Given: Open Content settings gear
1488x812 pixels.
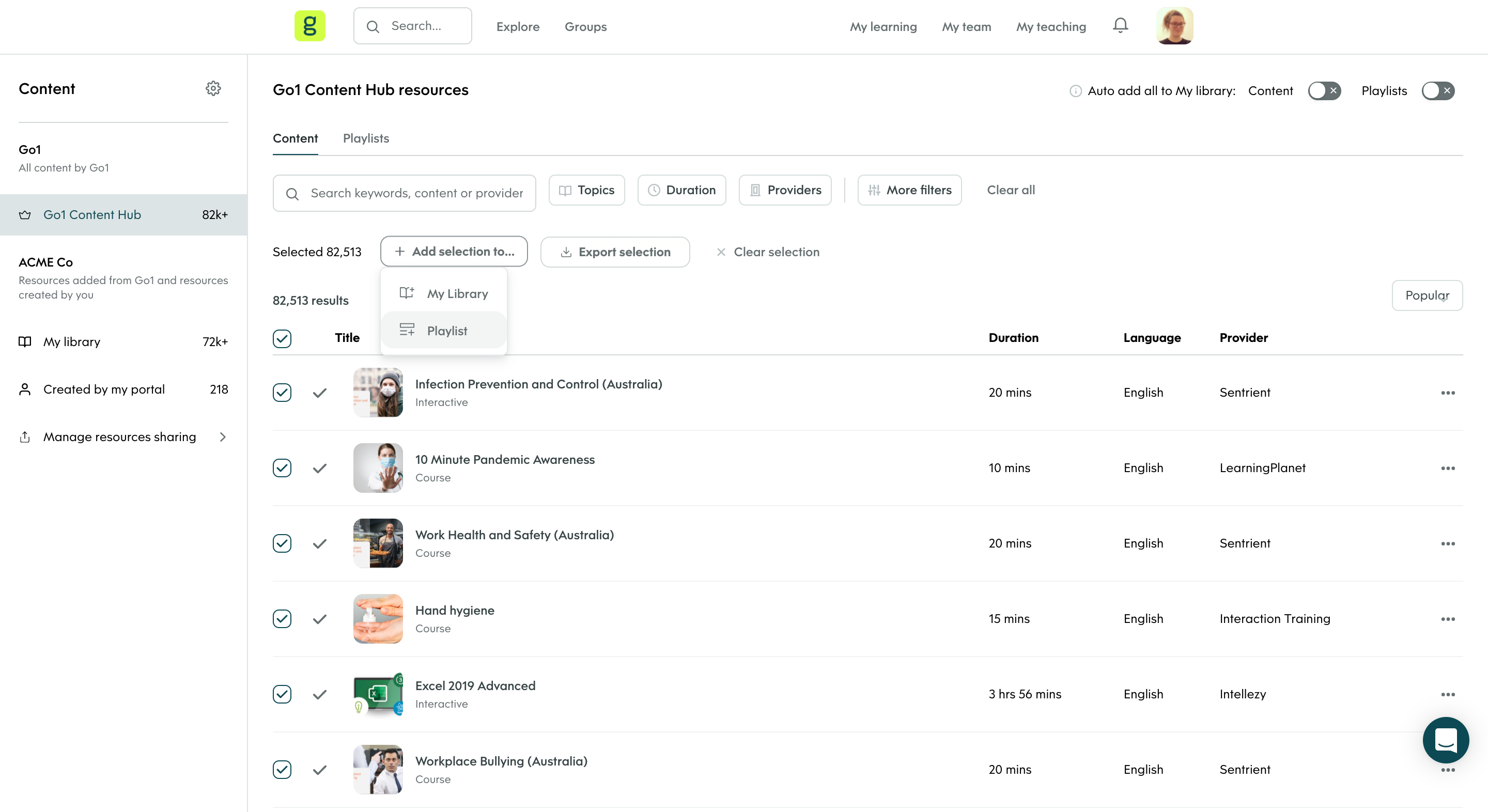Looking at the screenshot, I should (213, 88).
